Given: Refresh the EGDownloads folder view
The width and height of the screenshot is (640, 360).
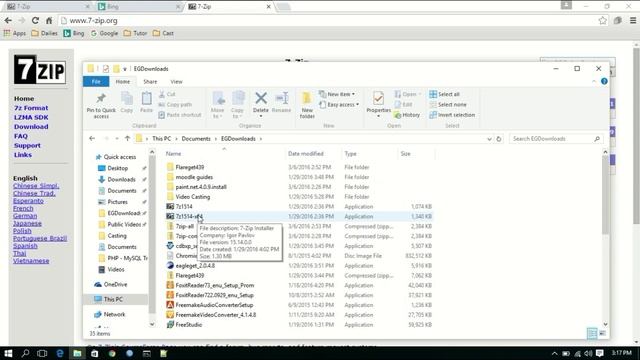Looking at the screenshot, I should (498, 139).
